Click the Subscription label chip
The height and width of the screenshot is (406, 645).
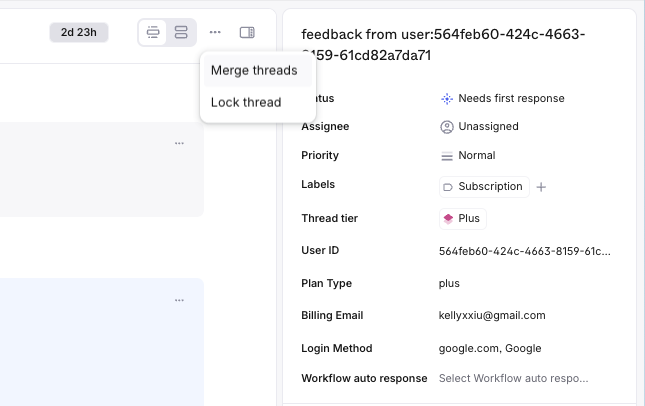484,187
